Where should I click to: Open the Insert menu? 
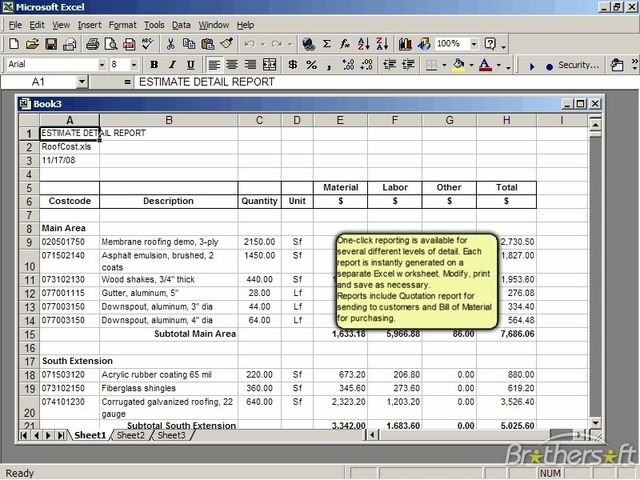click(x=89, y=25)
